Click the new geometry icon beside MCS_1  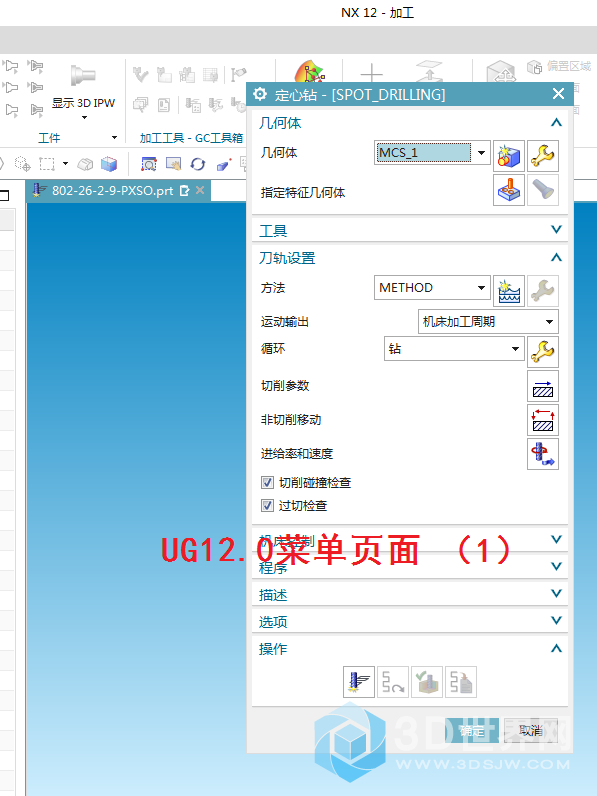coord(509,156)
